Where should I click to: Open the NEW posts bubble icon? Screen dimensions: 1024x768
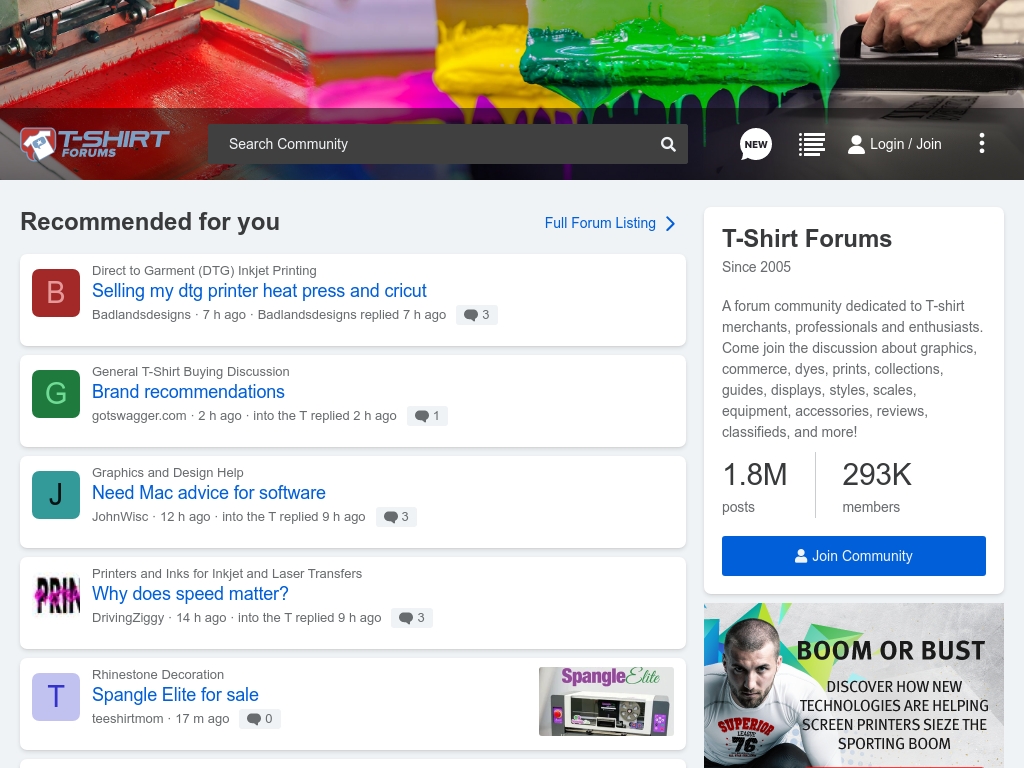pos(756,144)
